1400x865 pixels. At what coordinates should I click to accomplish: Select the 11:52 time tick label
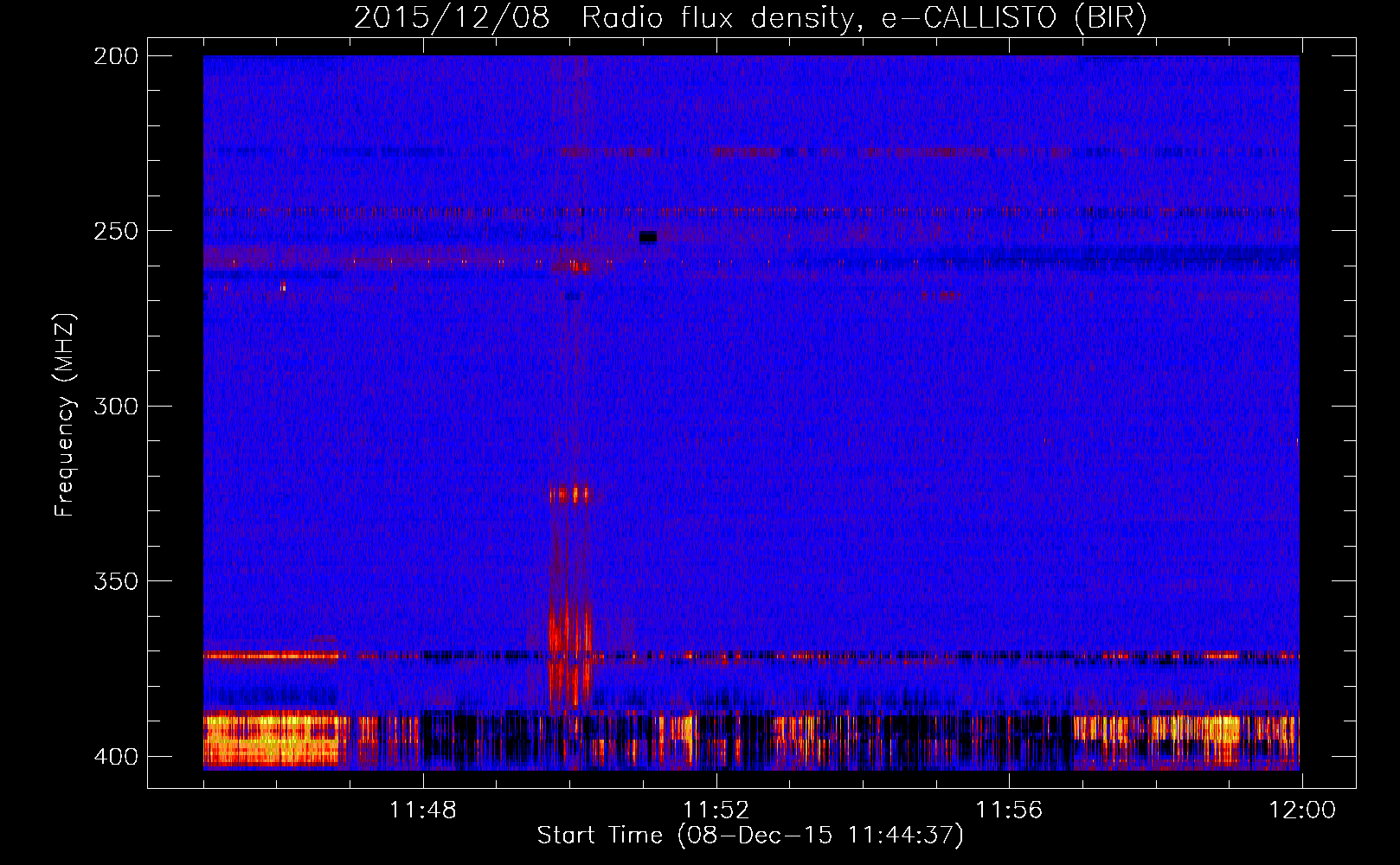point(716,811)
